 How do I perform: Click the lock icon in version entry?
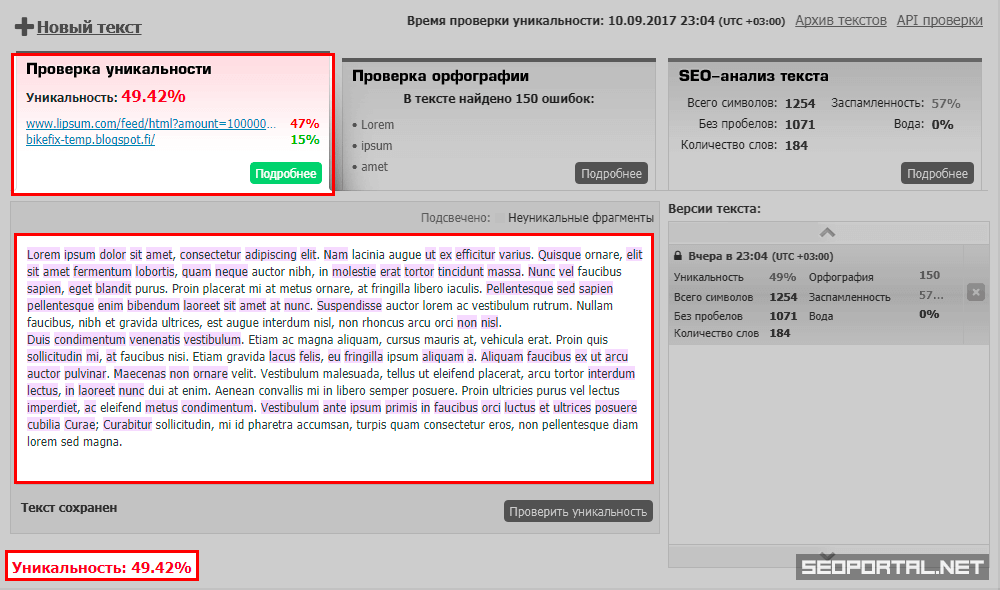coord(678,256)
